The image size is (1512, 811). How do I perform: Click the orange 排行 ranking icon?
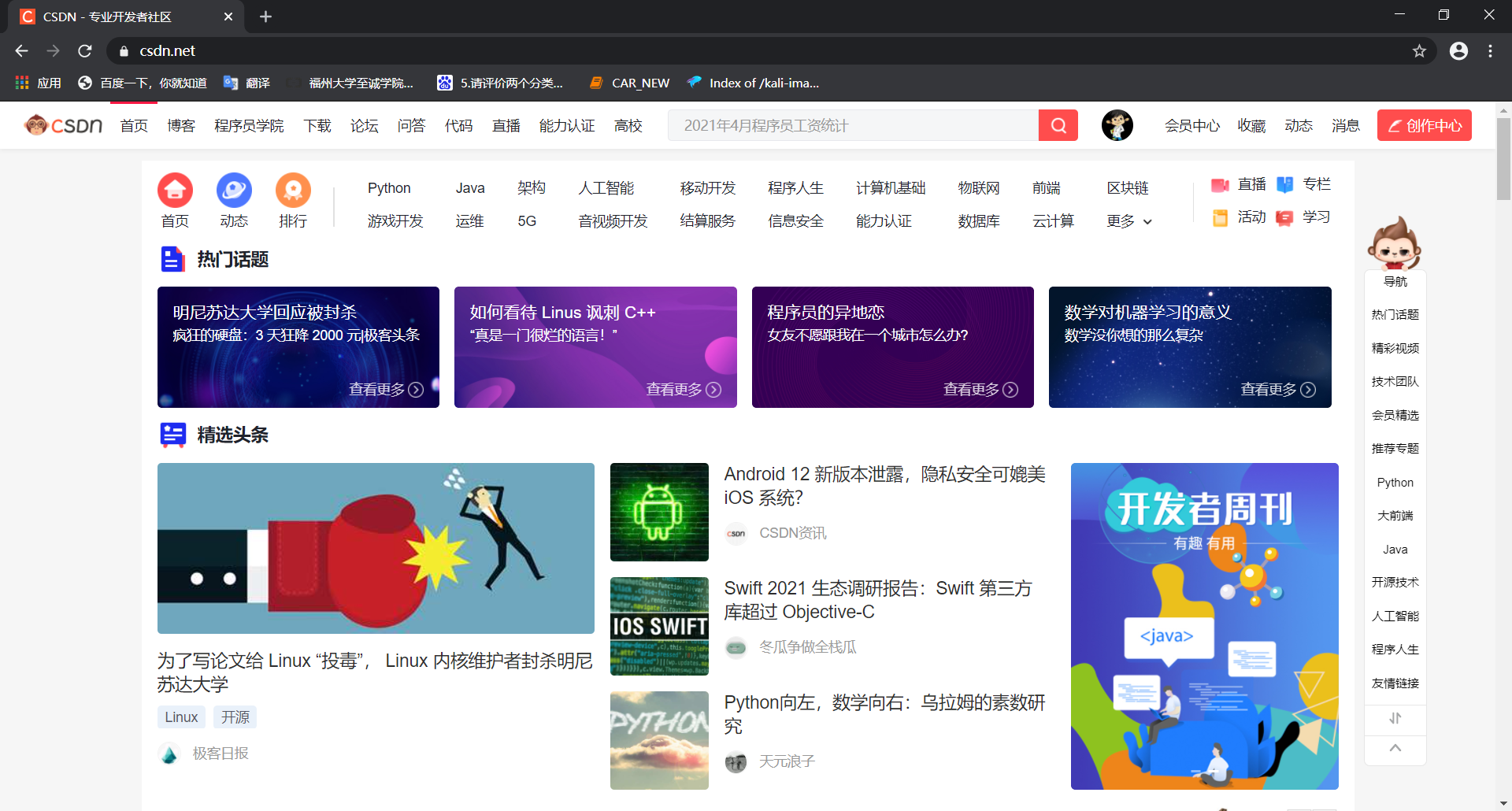pyautogui.click(x=293, y=191)
